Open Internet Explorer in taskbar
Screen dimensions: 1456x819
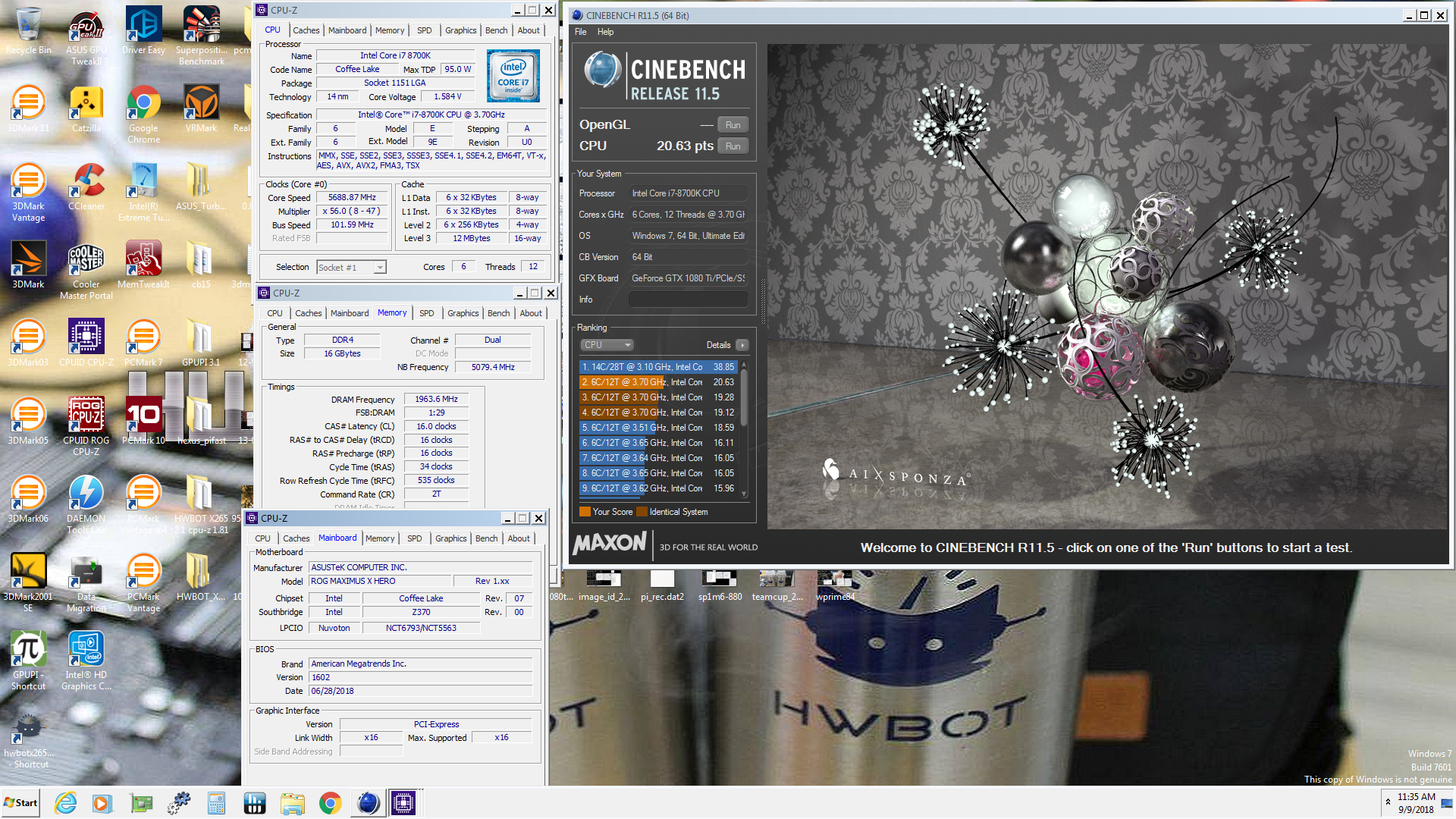[x=65, y=803]
